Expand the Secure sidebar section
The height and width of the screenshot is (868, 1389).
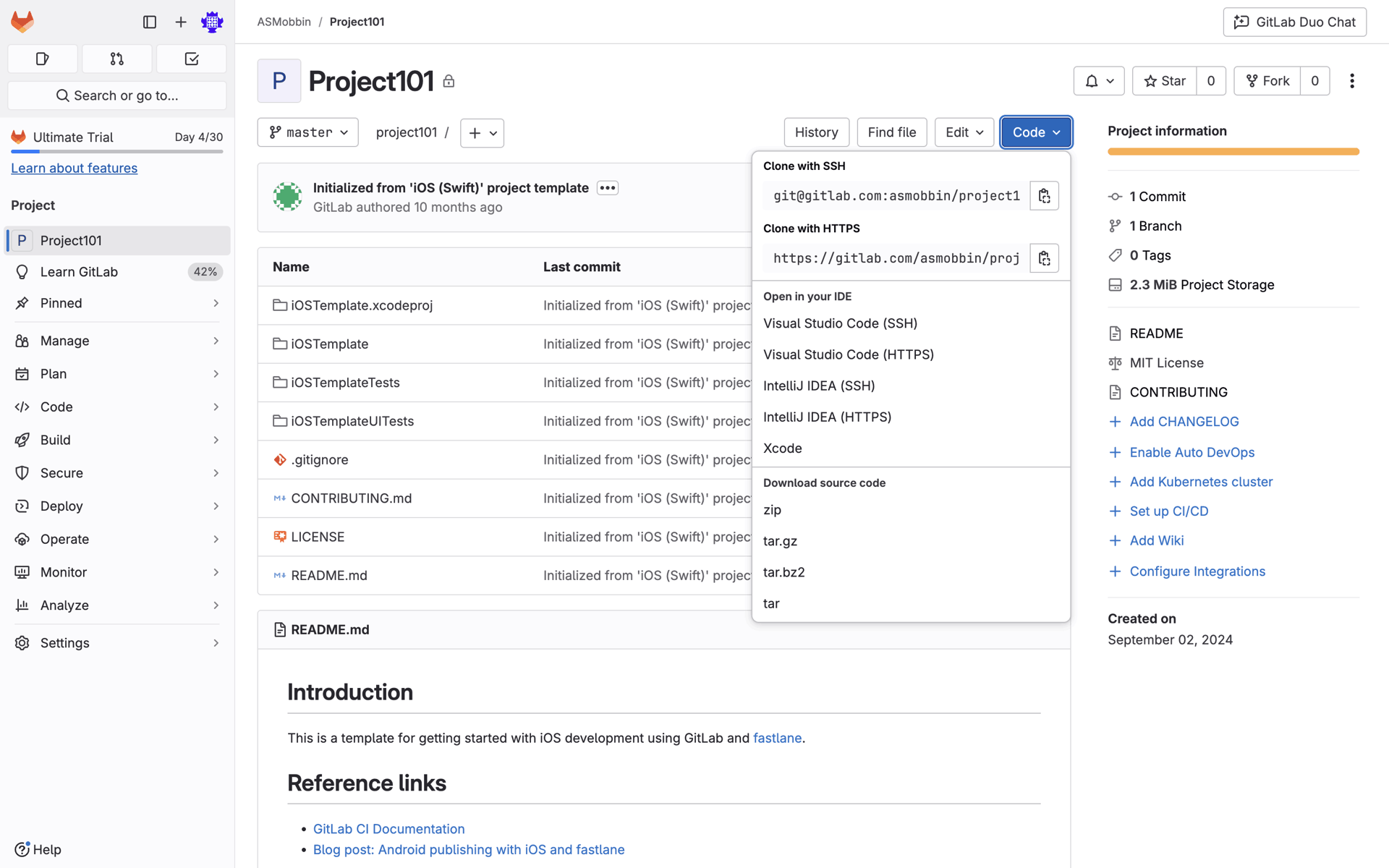tap(117, 473)
